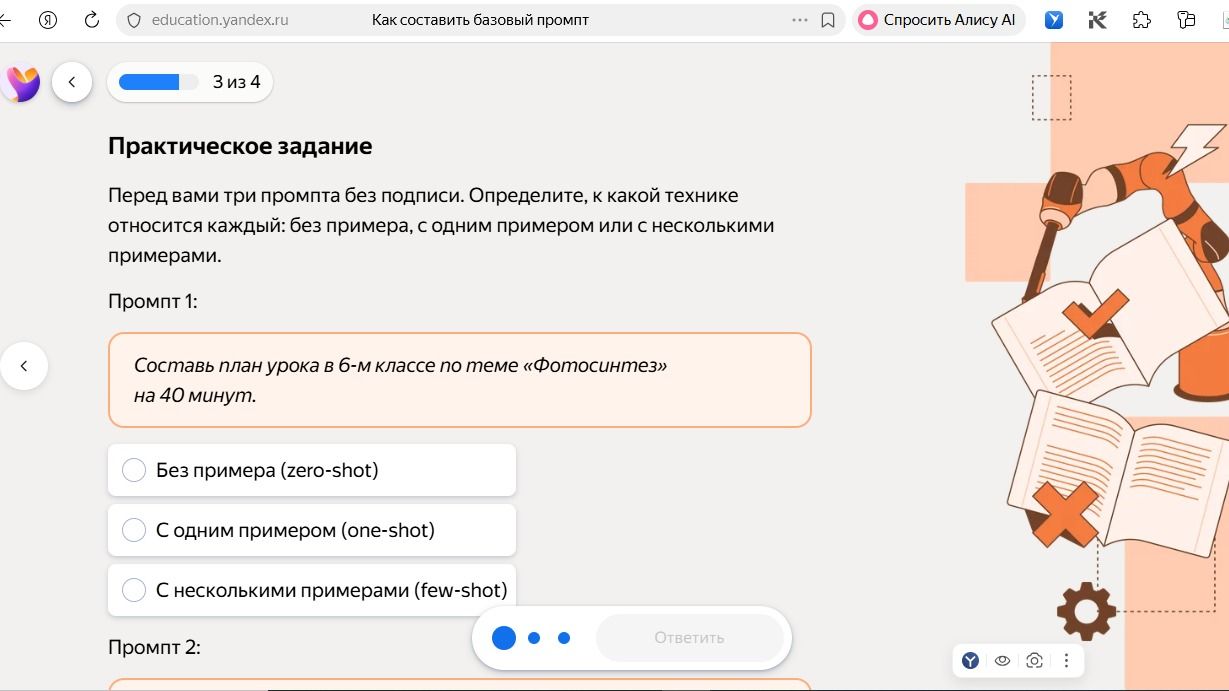Click the "3 из 4" step counter
This screenshot has width=1229, height=691.
point(236,82)
